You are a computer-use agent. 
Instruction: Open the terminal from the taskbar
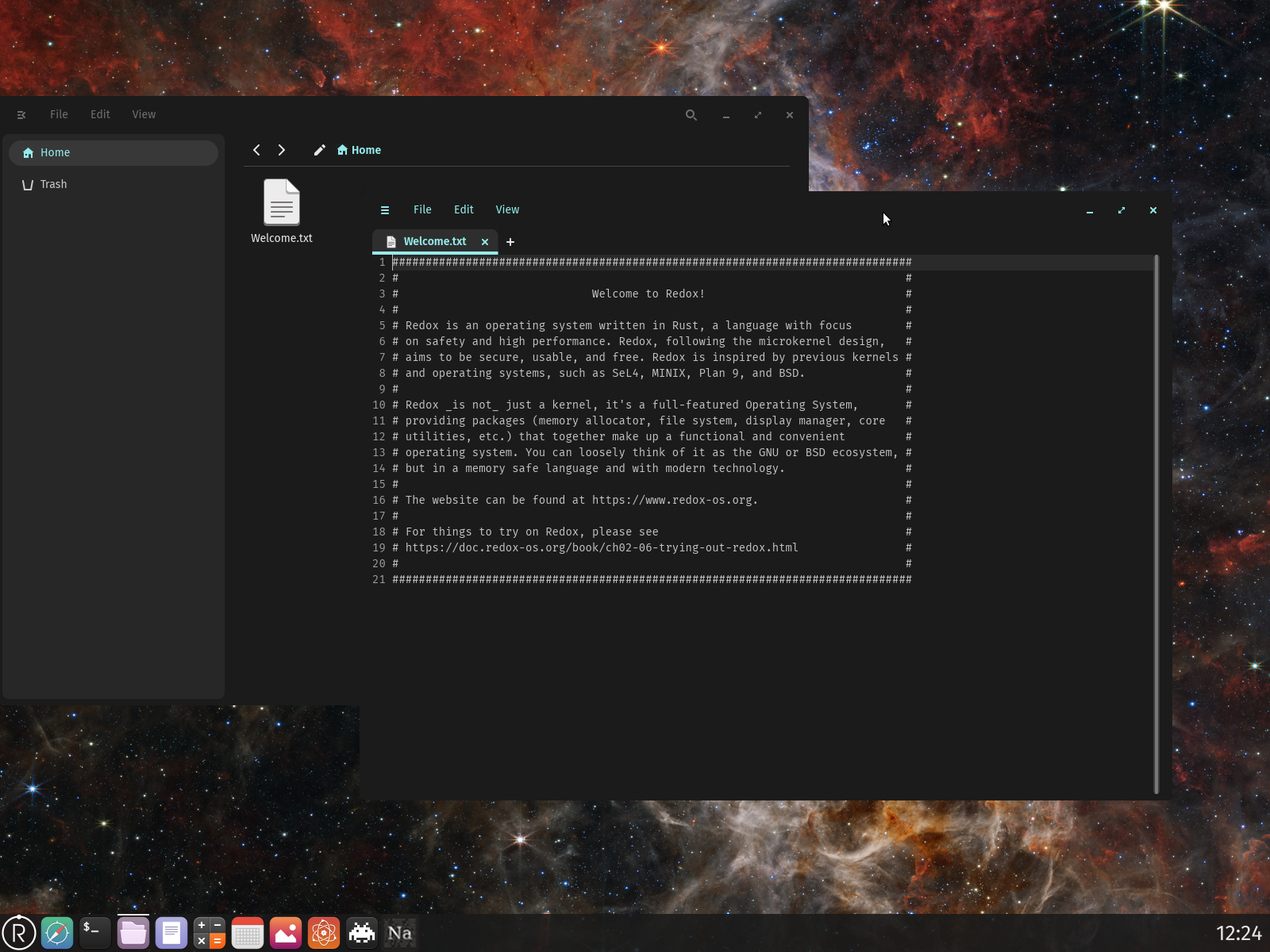coord(95,933)
